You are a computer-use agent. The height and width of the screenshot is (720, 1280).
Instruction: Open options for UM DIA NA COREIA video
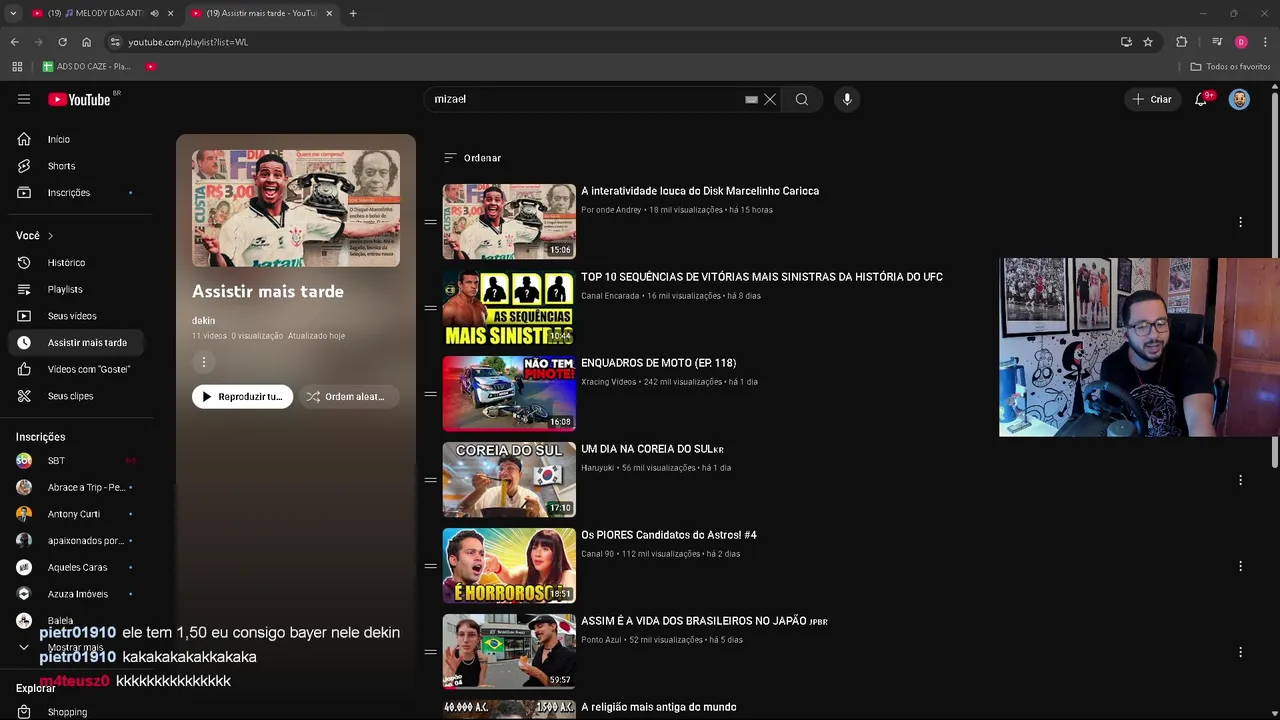tap(1240, 480)
